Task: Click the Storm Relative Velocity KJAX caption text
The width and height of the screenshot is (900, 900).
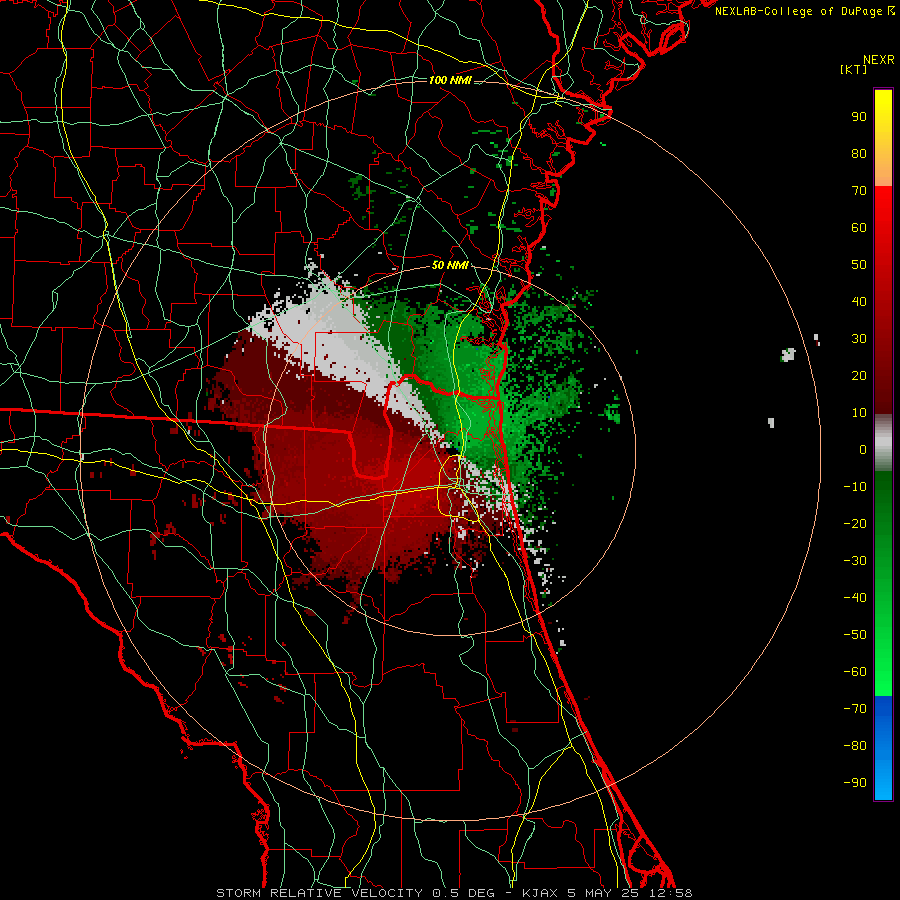Action: click(x=454, y=893)
